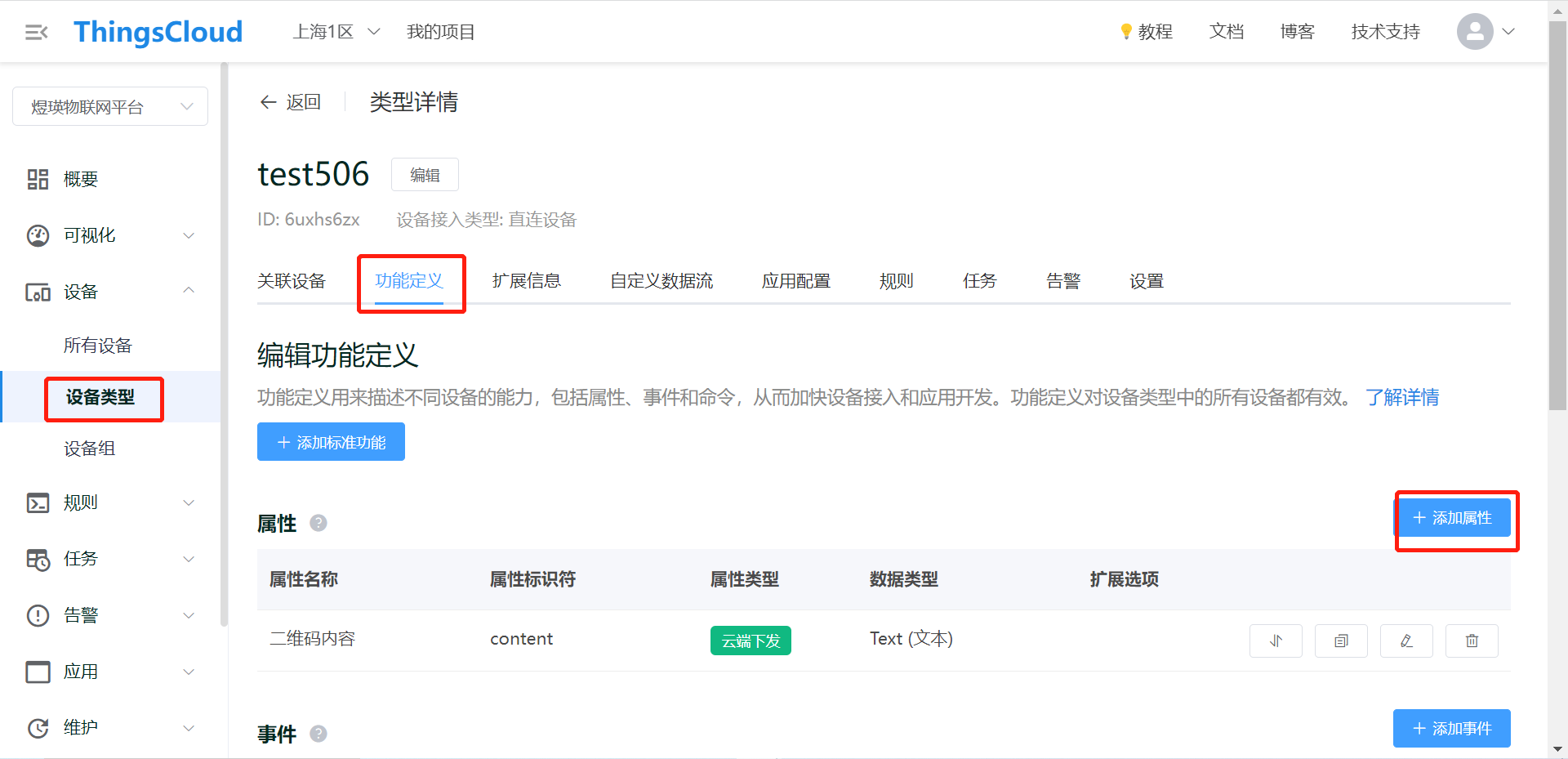Open the 上海1区 region dropdown
This screenshot has height=759, width=1568.
(x=336, y=32)
